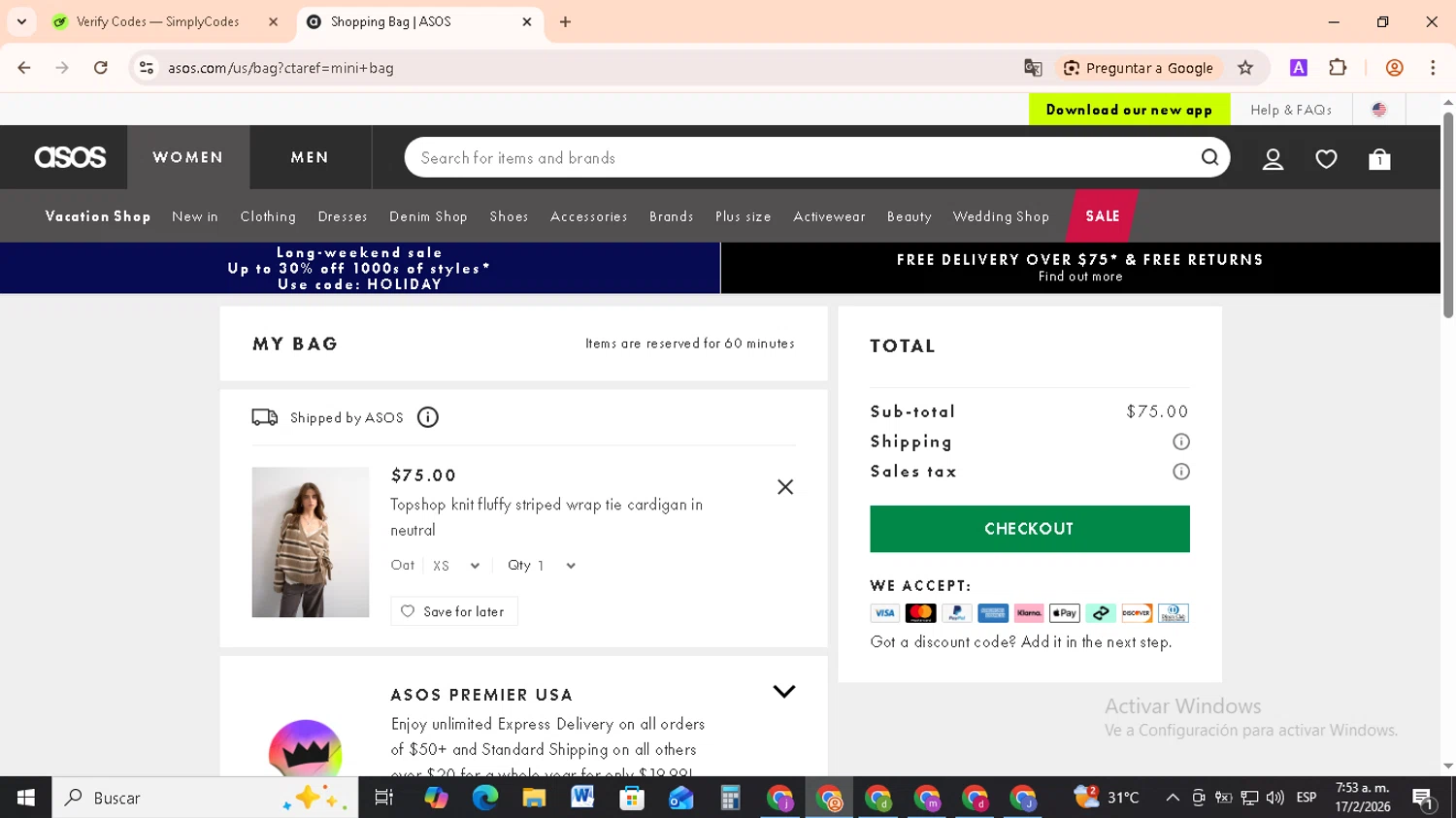The width and height of the screenshot is (1456, 818).
Task: Open Chrome extensions puzzle icon
Action: pos(1338,68)
